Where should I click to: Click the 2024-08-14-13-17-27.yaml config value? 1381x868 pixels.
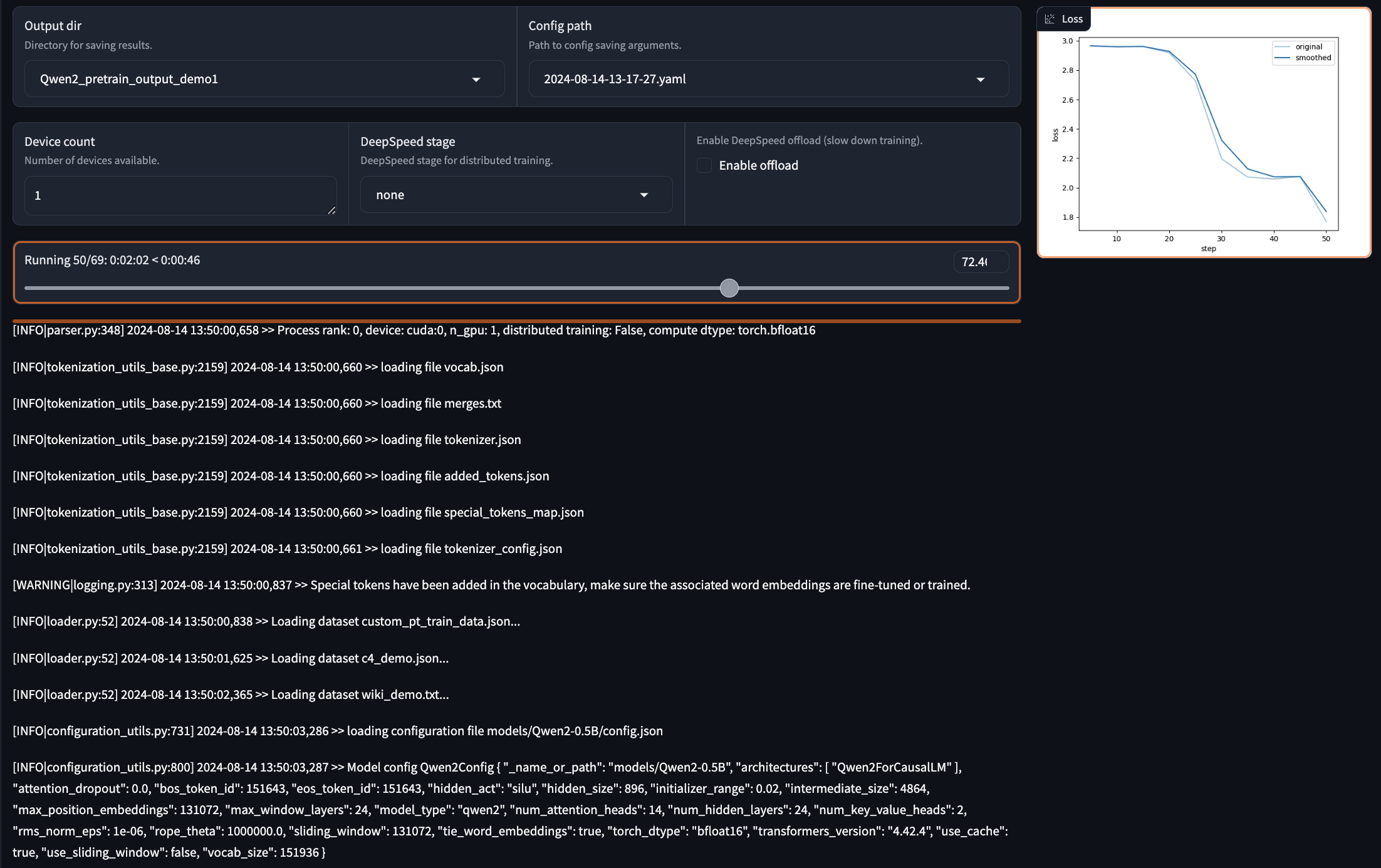(614, 79)
